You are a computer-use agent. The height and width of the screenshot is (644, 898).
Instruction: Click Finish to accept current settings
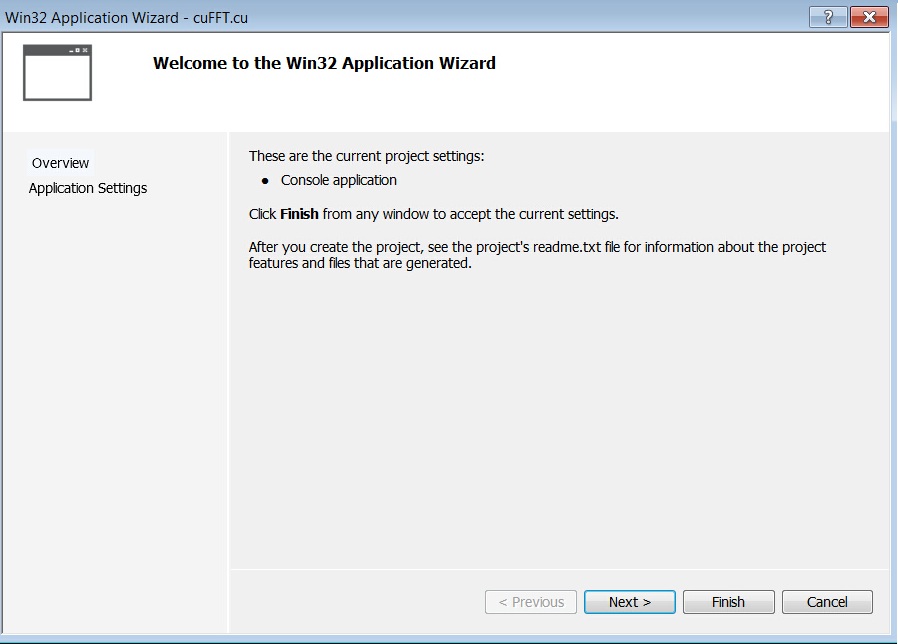click(728, 602)
